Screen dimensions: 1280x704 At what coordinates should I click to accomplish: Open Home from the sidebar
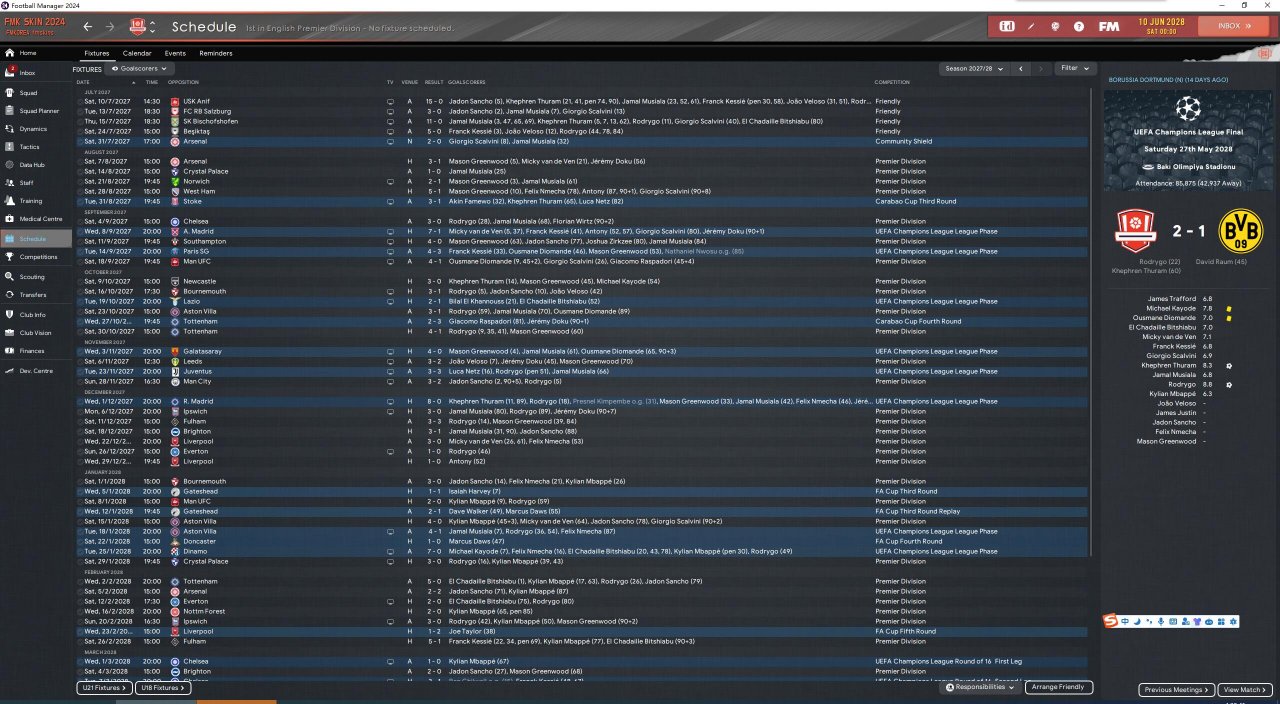coord(36,52)
